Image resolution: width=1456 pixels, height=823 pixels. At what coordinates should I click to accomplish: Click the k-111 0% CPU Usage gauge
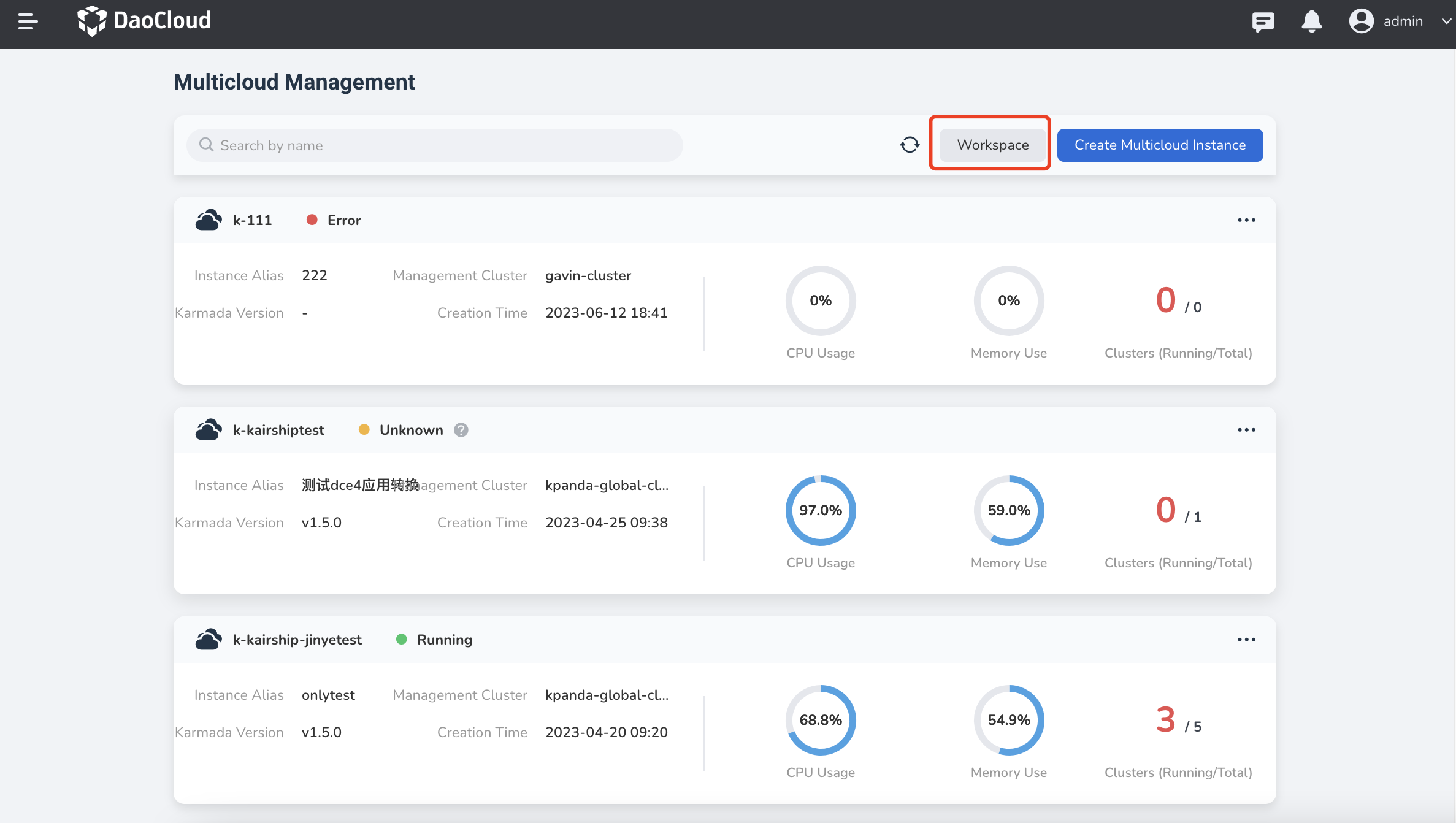pos(821,300)
